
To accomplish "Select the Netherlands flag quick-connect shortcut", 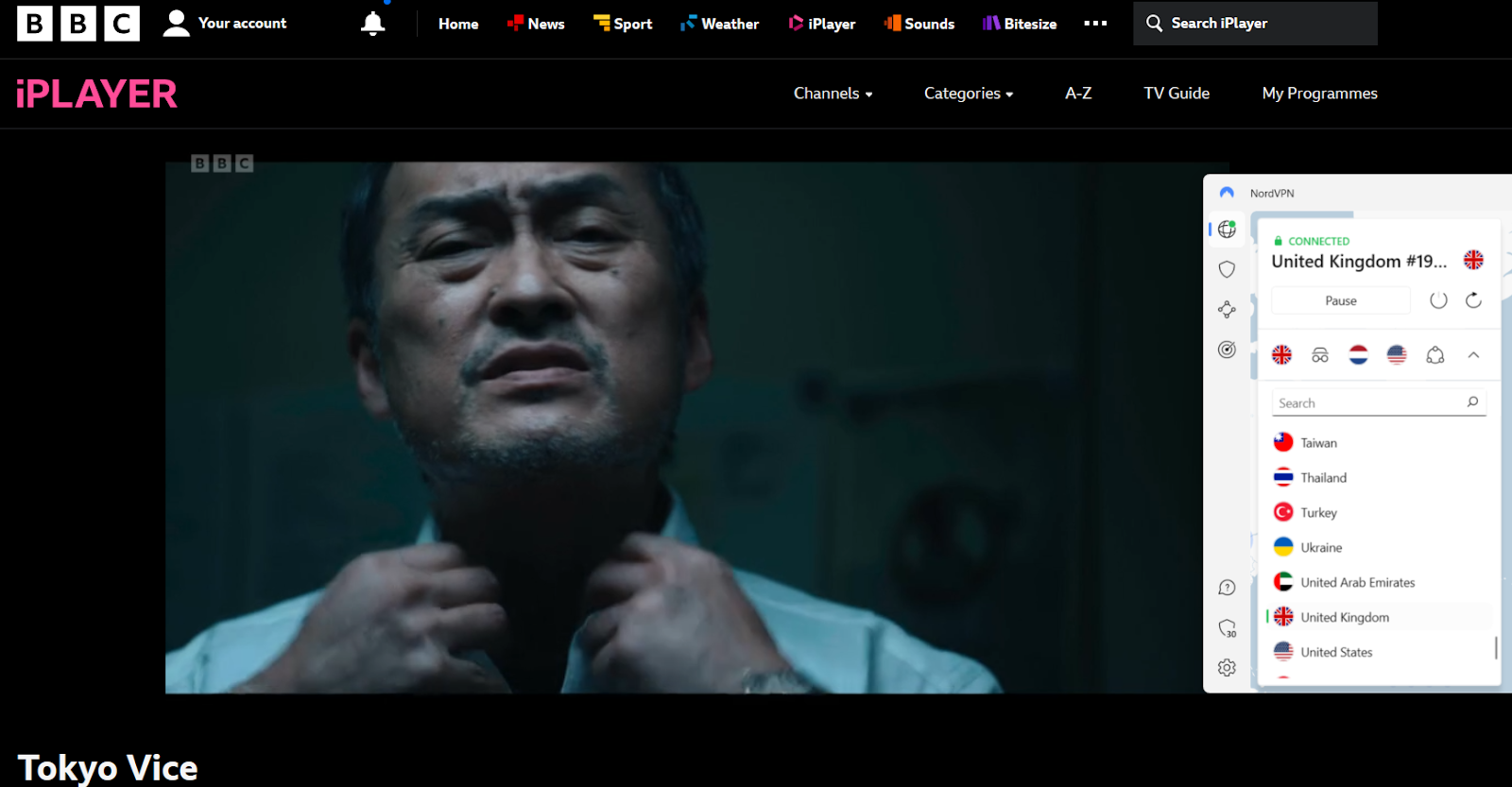I will point(1358,355).
